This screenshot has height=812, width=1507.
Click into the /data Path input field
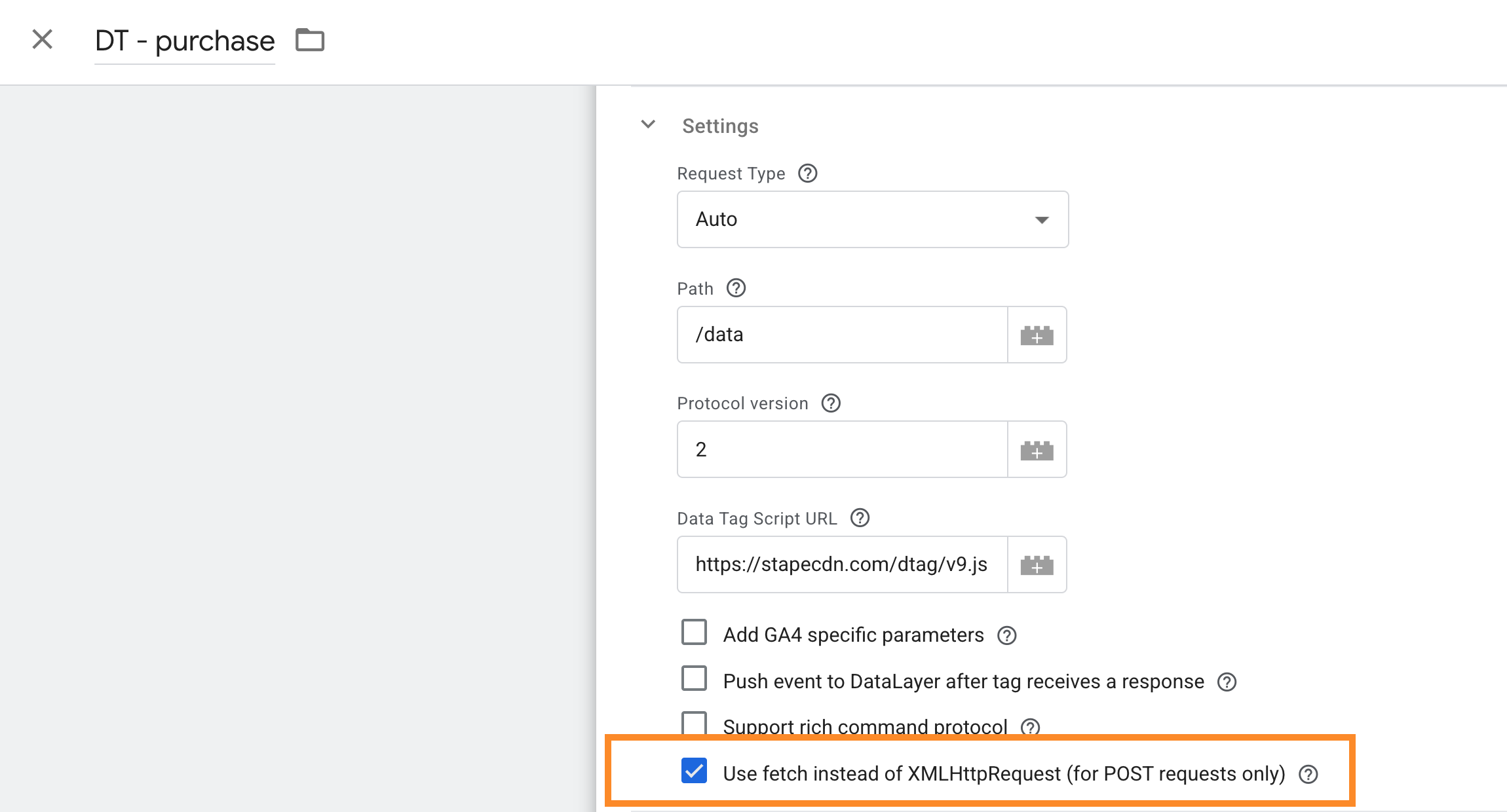tap(842, 335)
